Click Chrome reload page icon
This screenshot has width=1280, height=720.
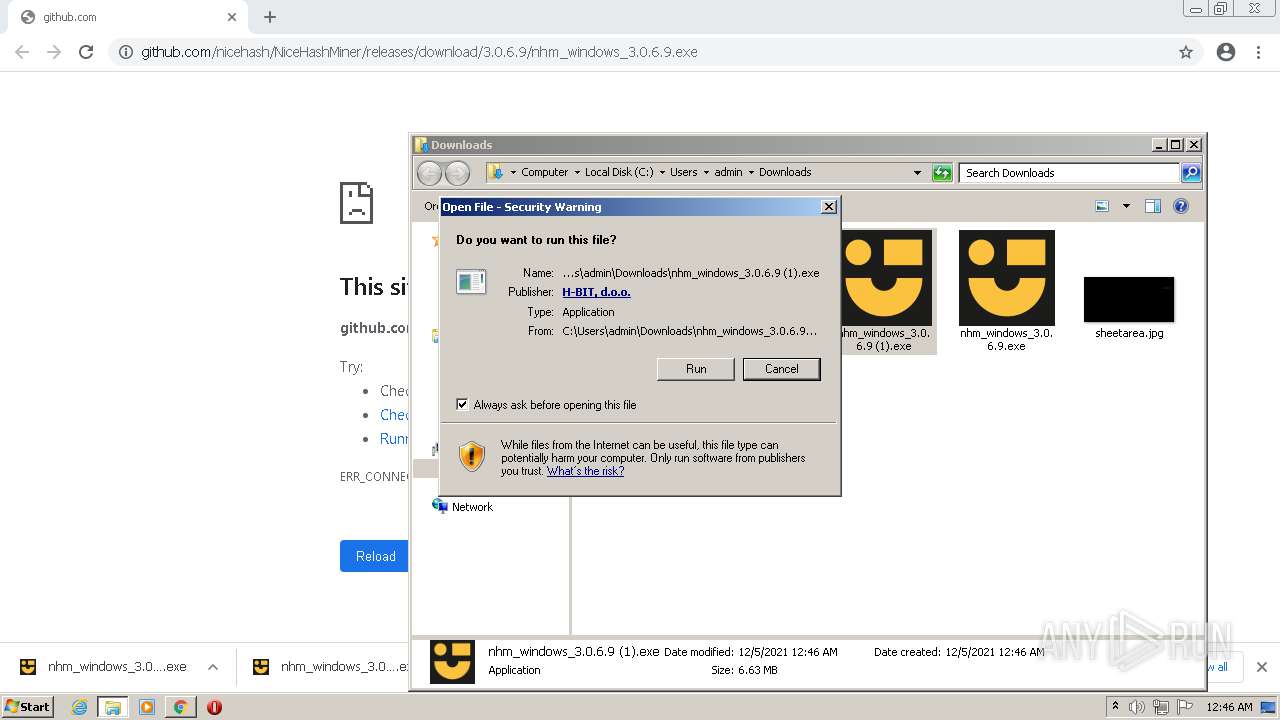pos(86,52)
